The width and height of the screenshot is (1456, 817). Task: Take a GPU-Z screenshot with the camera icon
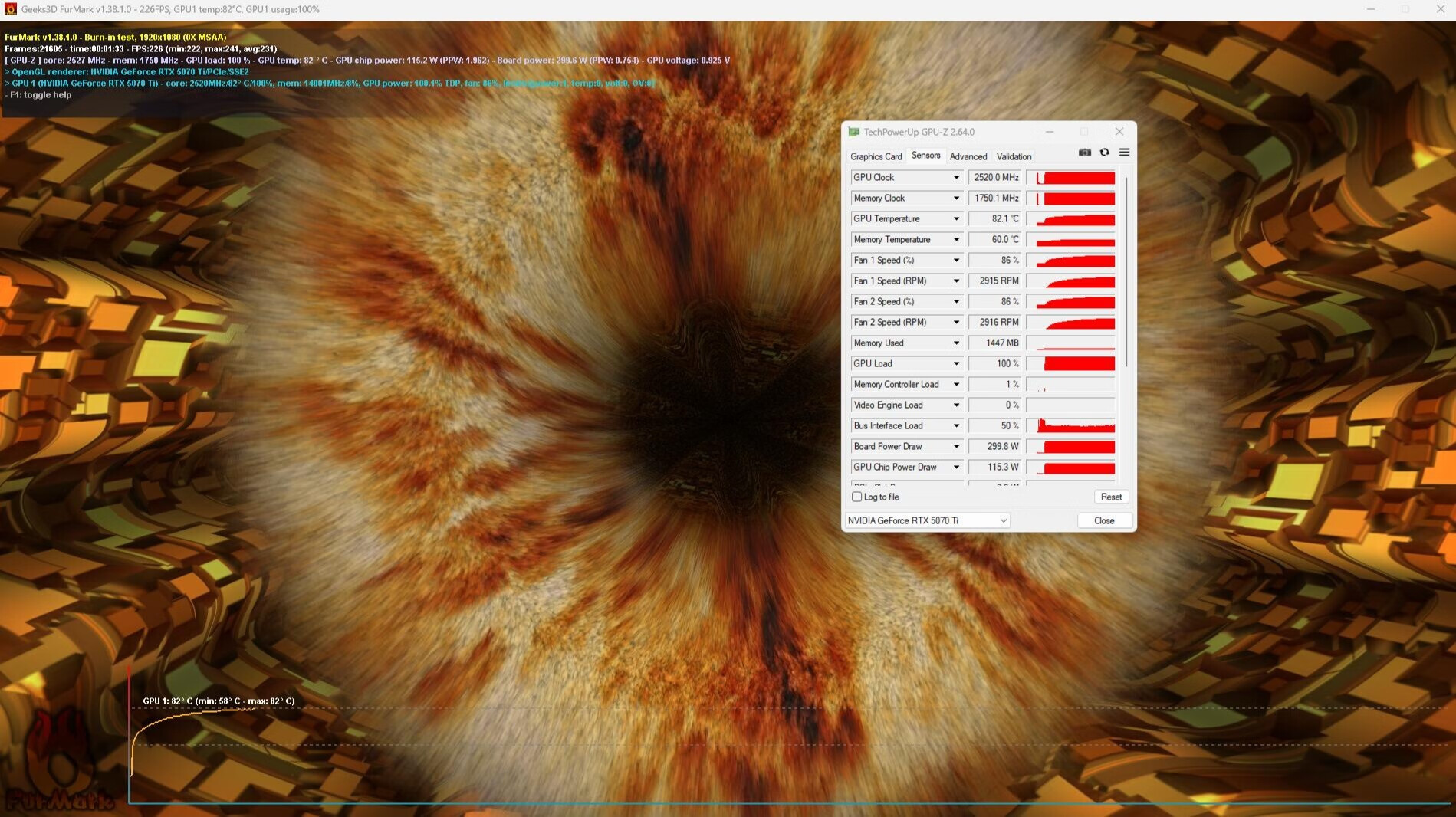click(1084, 153)
